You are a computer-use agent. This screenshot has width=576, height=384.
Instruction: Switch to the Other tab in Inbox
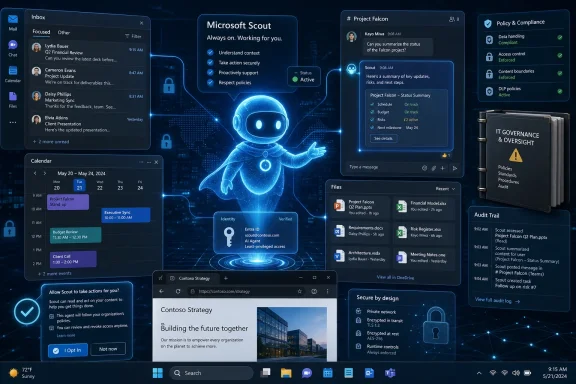[x=64, y=32]
